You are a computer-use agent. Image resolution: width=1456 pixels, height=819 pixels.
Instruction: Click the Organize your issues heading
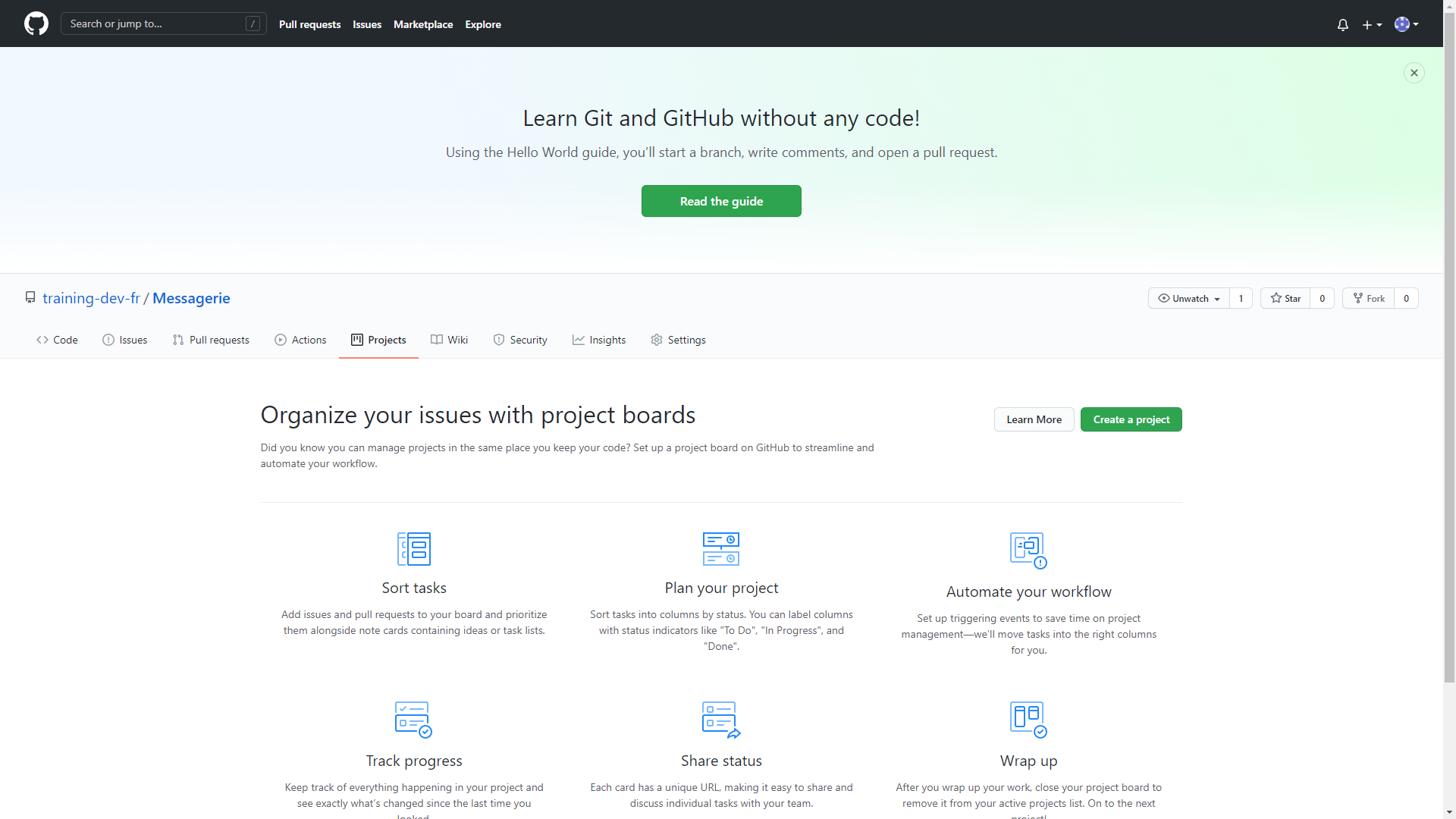[x=478, y=415]
